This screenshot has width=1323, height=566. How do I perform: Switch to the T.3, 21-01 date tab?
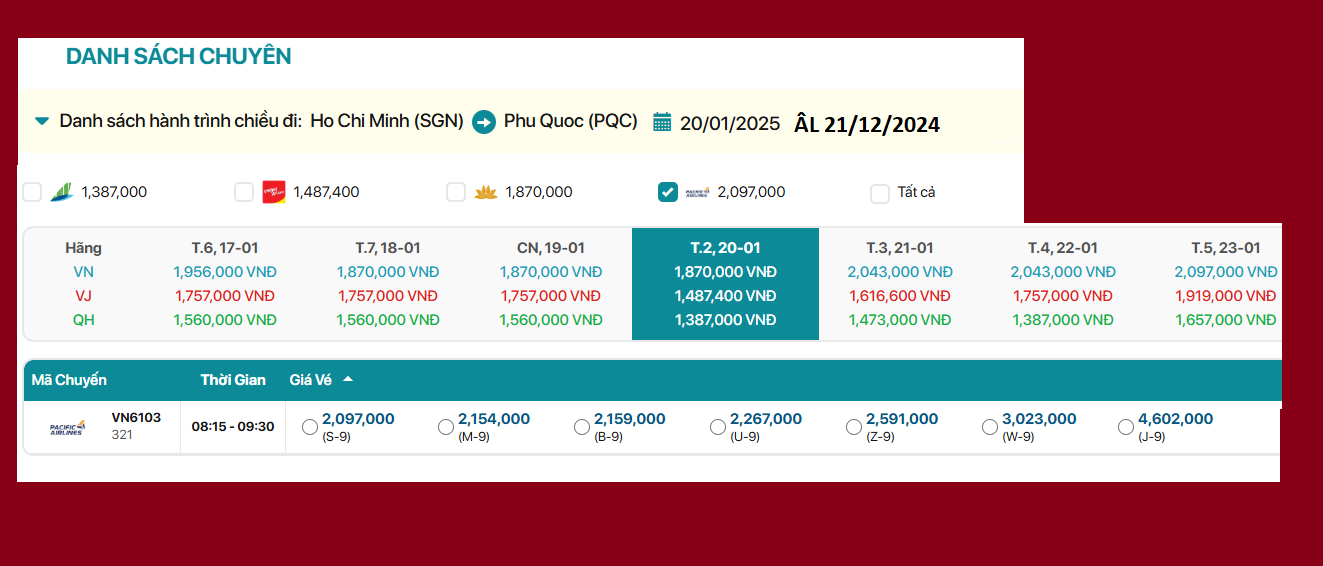[900, 248]
